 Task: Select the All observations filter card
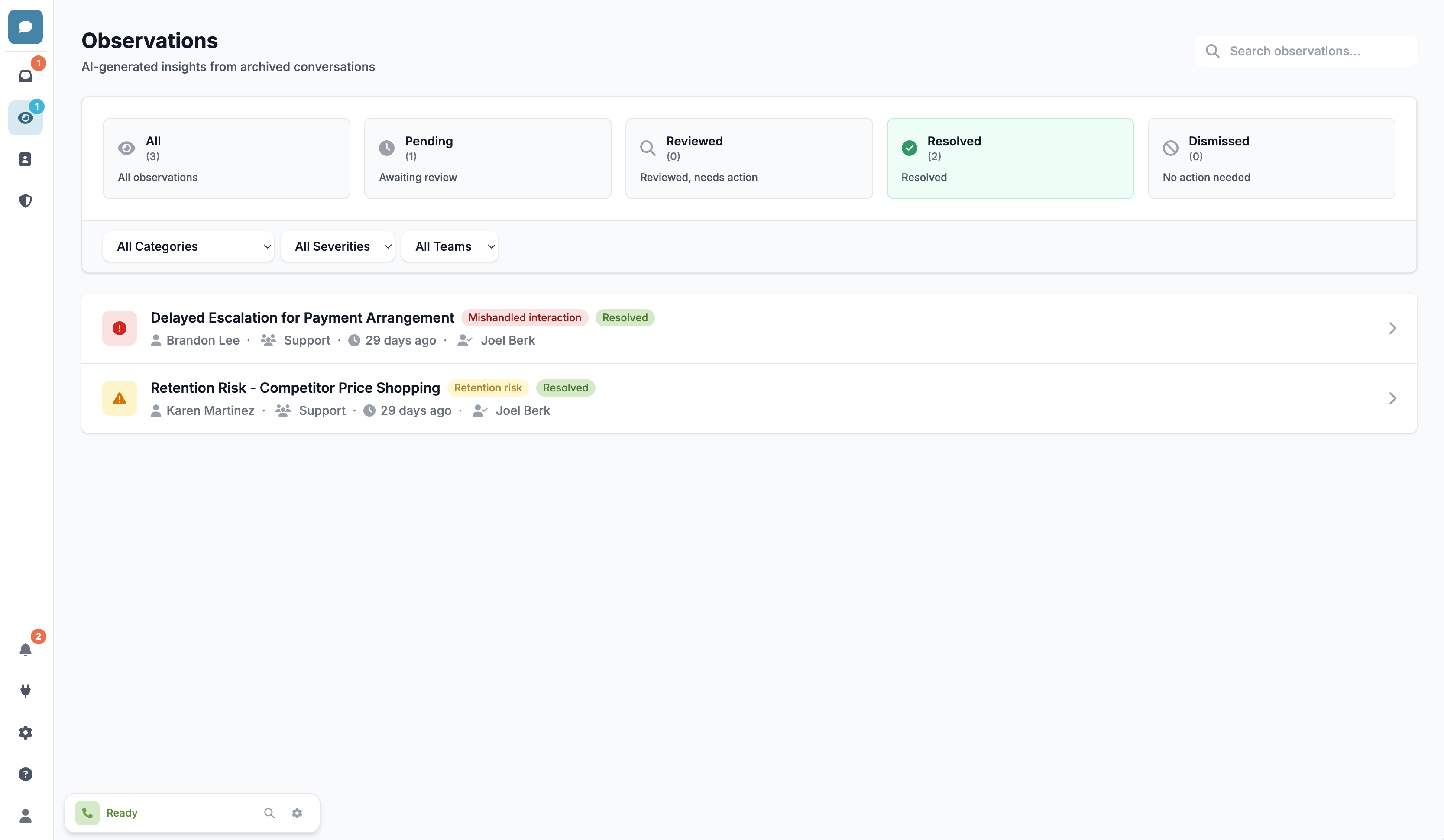227,158
